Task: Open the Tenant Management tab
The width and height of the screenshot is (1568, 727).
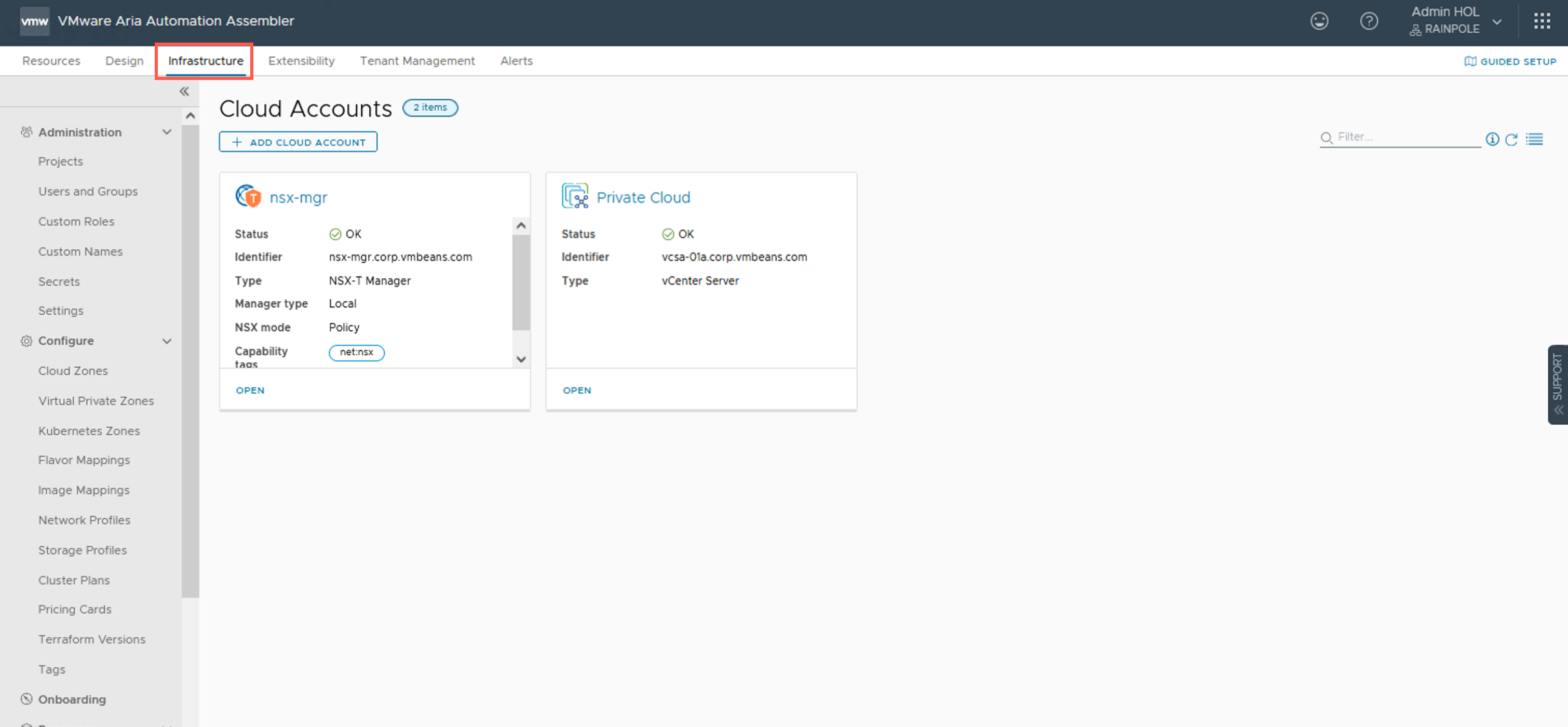Action: click(417, 61)
